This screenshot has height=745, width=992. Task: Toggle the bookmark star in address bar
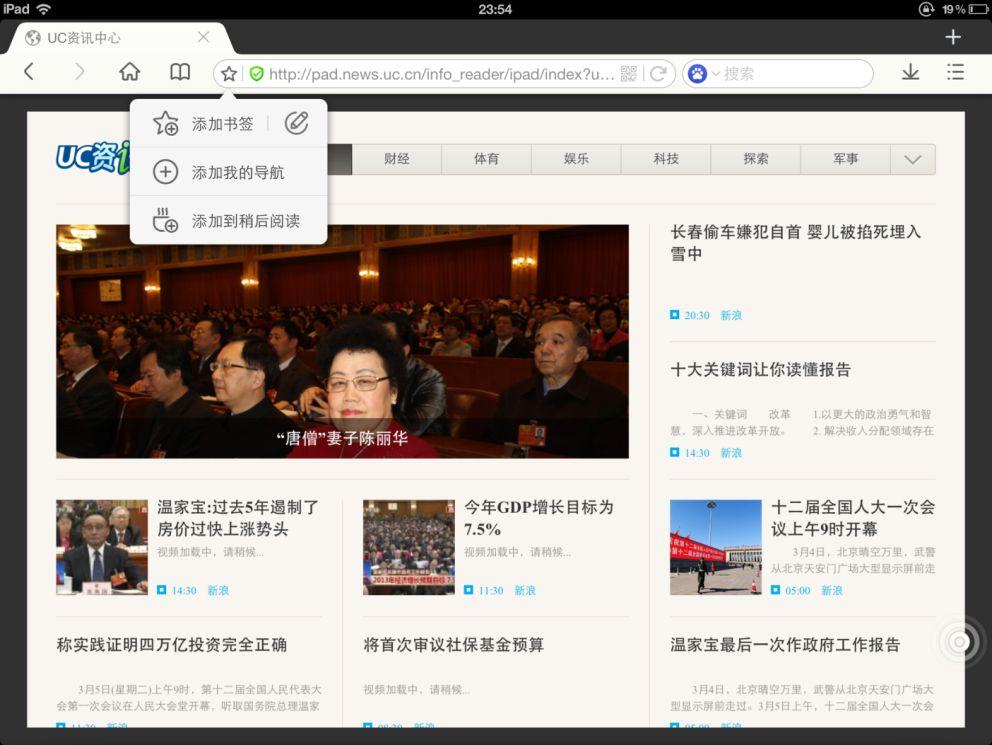click(228, 72)
